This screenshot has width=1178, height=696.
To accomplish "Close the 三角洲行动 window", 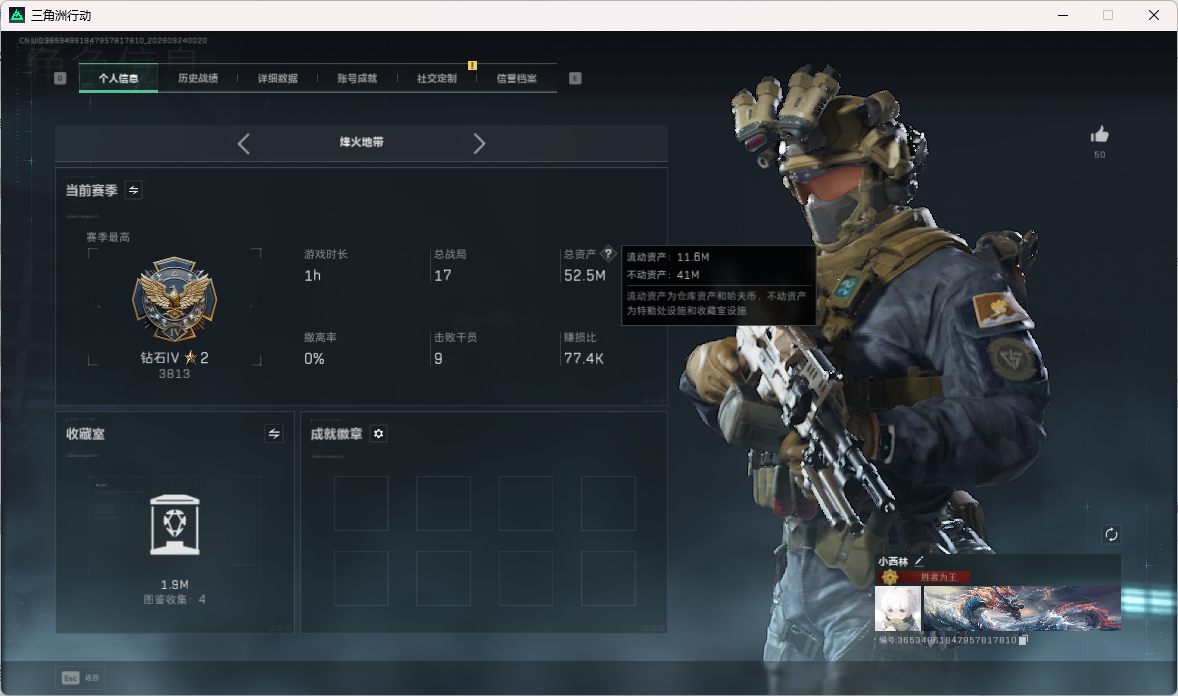I will coord(1154,15).
